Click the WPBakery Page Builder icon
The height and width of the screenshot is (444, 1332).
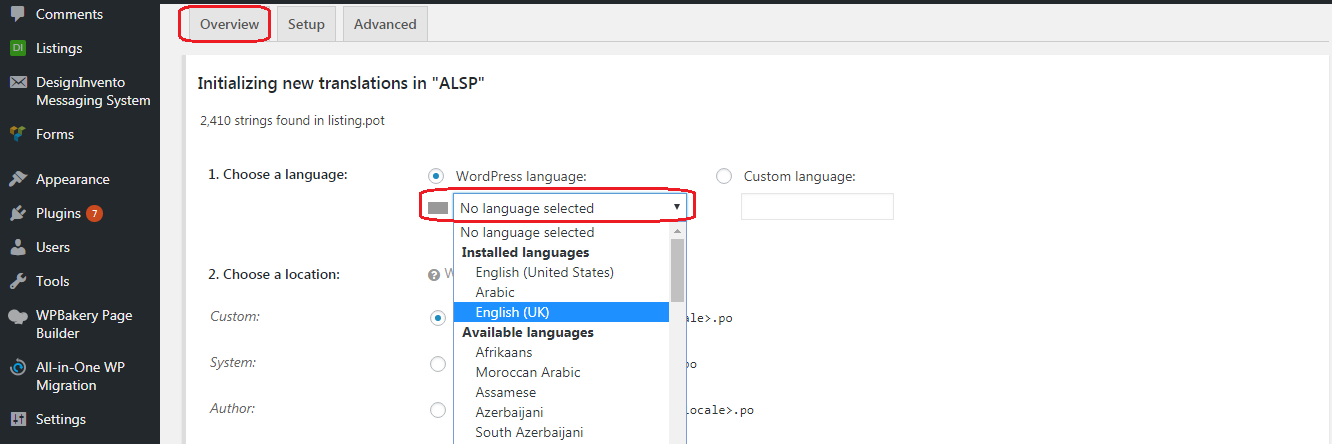pyautogui.click(x=18, y=316)
